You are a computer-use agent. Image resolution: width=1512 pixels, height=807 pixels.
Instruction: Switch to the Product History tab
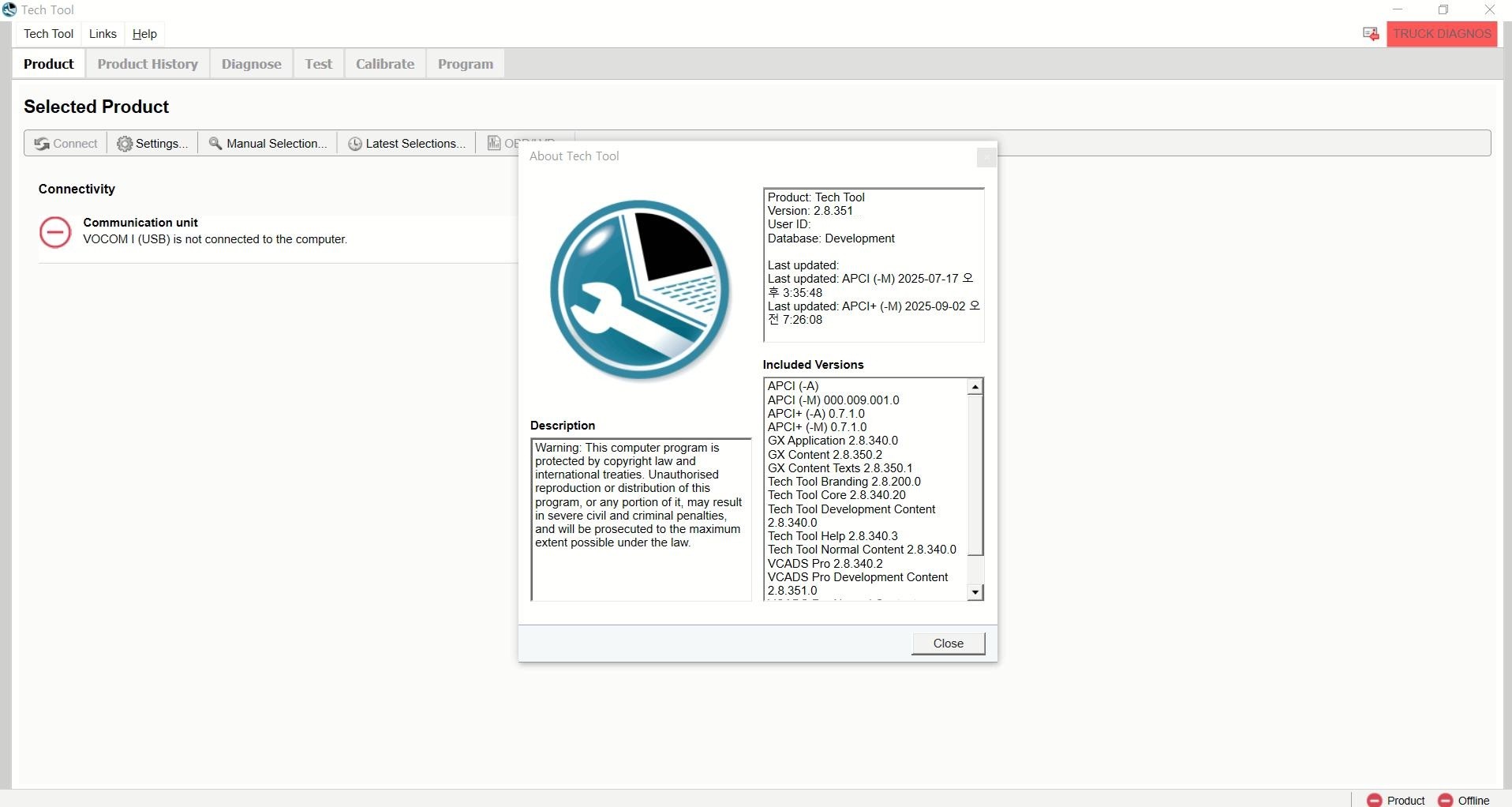pyautogui.click(x=148, y=64)
